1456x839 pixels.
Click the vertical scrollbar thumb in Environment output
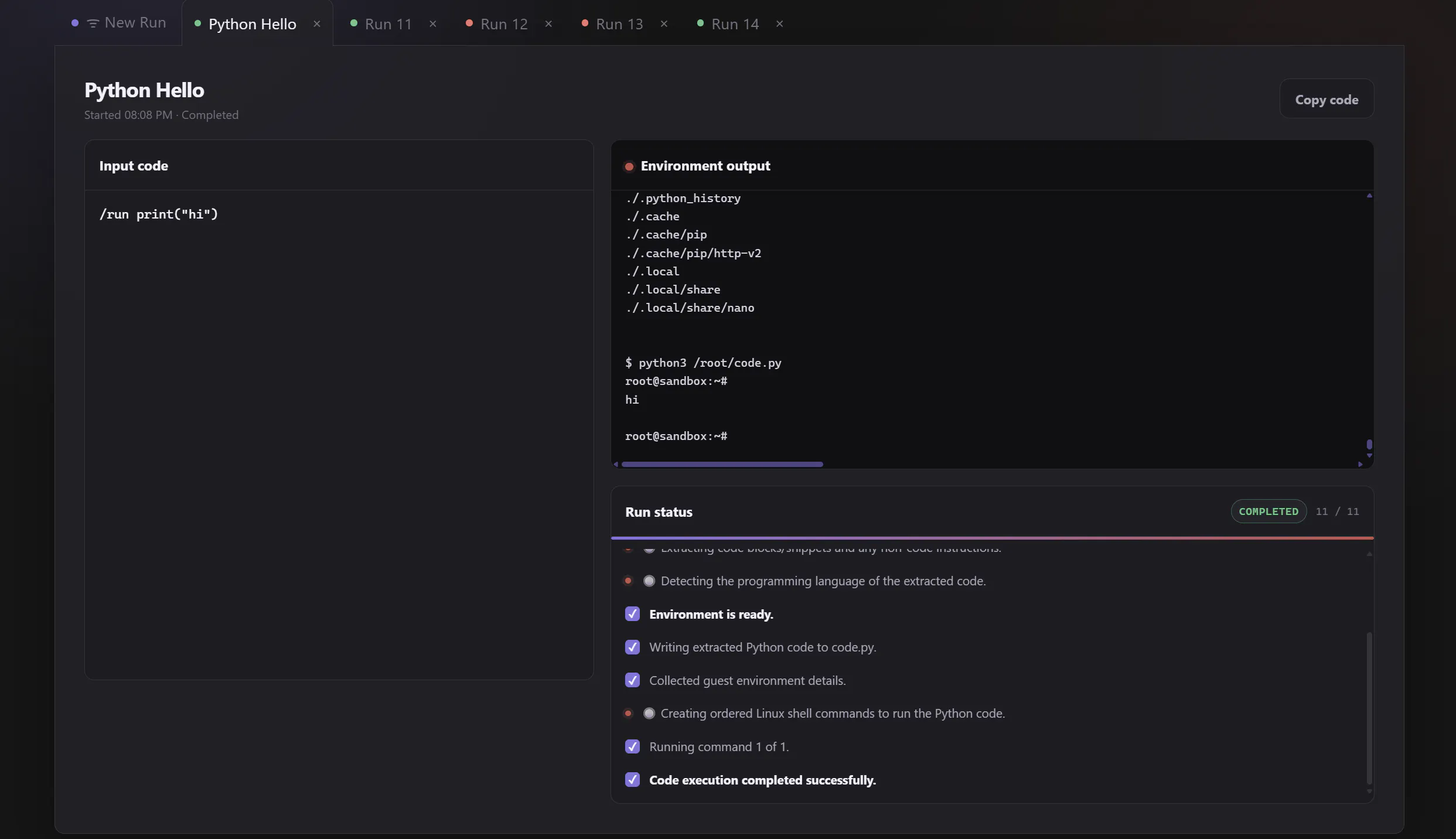click(x=1369, y=444)
